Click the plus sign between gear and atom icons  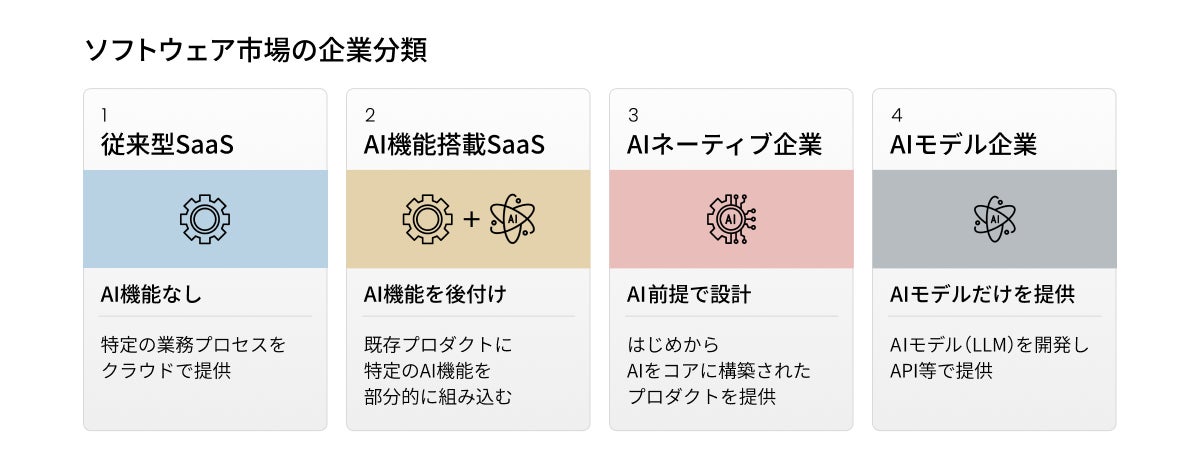[471, 219]
